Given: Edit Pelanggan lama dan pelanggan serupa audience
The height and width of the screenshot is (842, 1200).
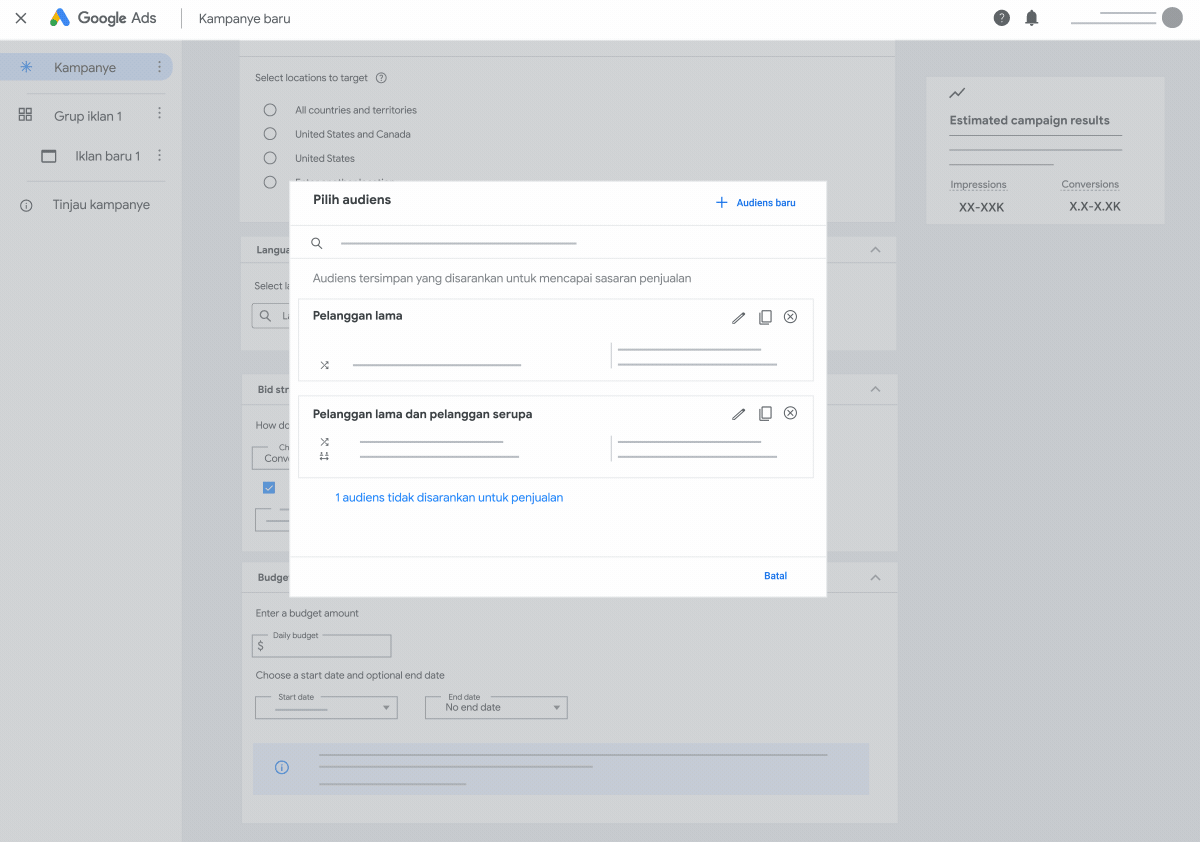Looking at the screenshot, I should tap(738, 414).
